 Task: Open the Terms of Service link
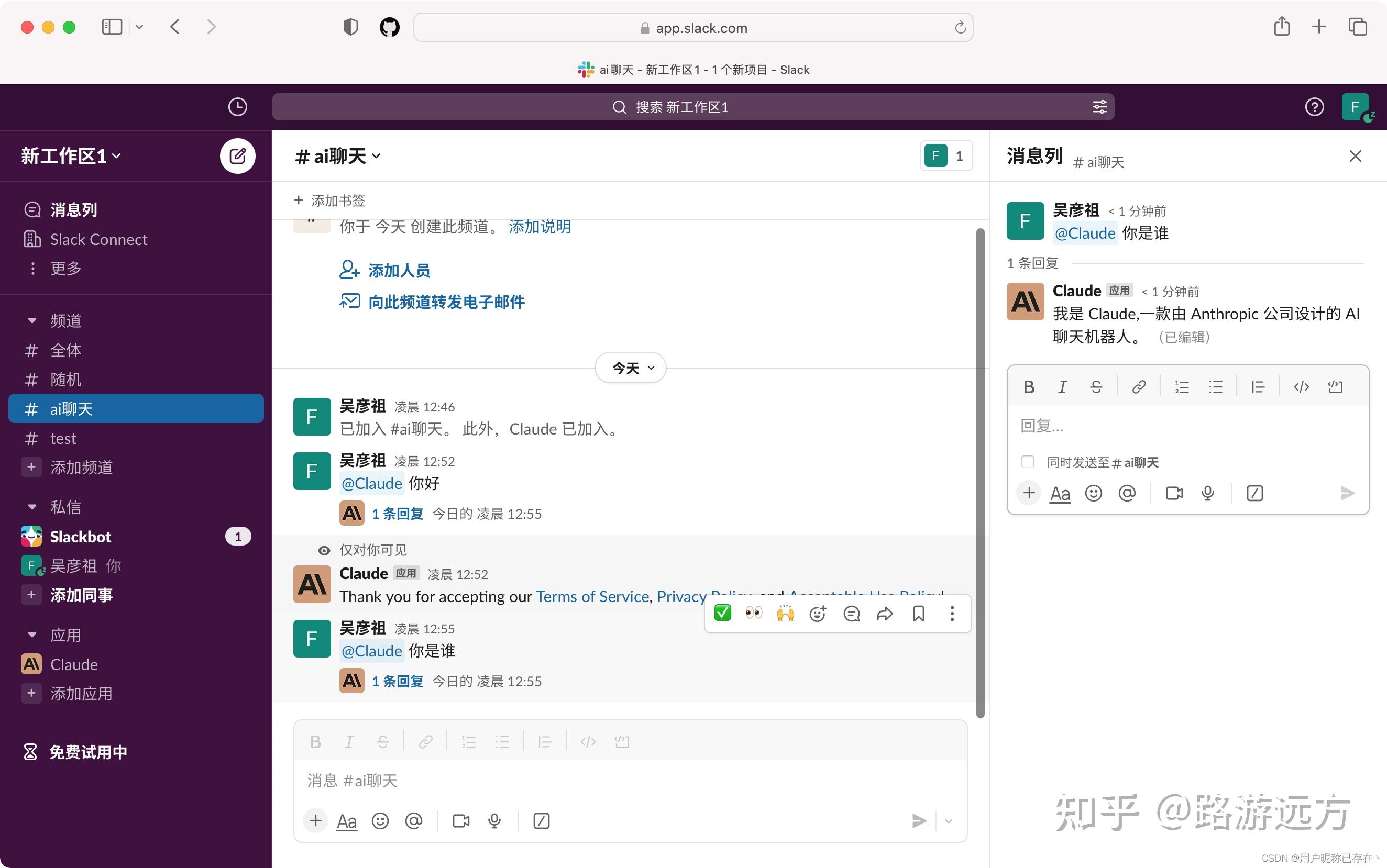click(x=591, y=596)
